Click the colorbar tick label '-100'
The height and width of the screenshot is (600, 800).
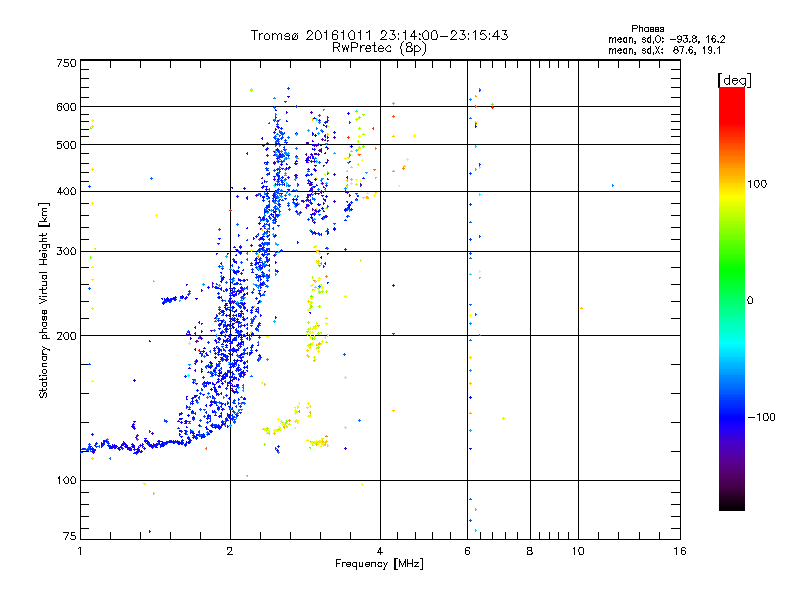pyautogui.click(x=761, y=417)
